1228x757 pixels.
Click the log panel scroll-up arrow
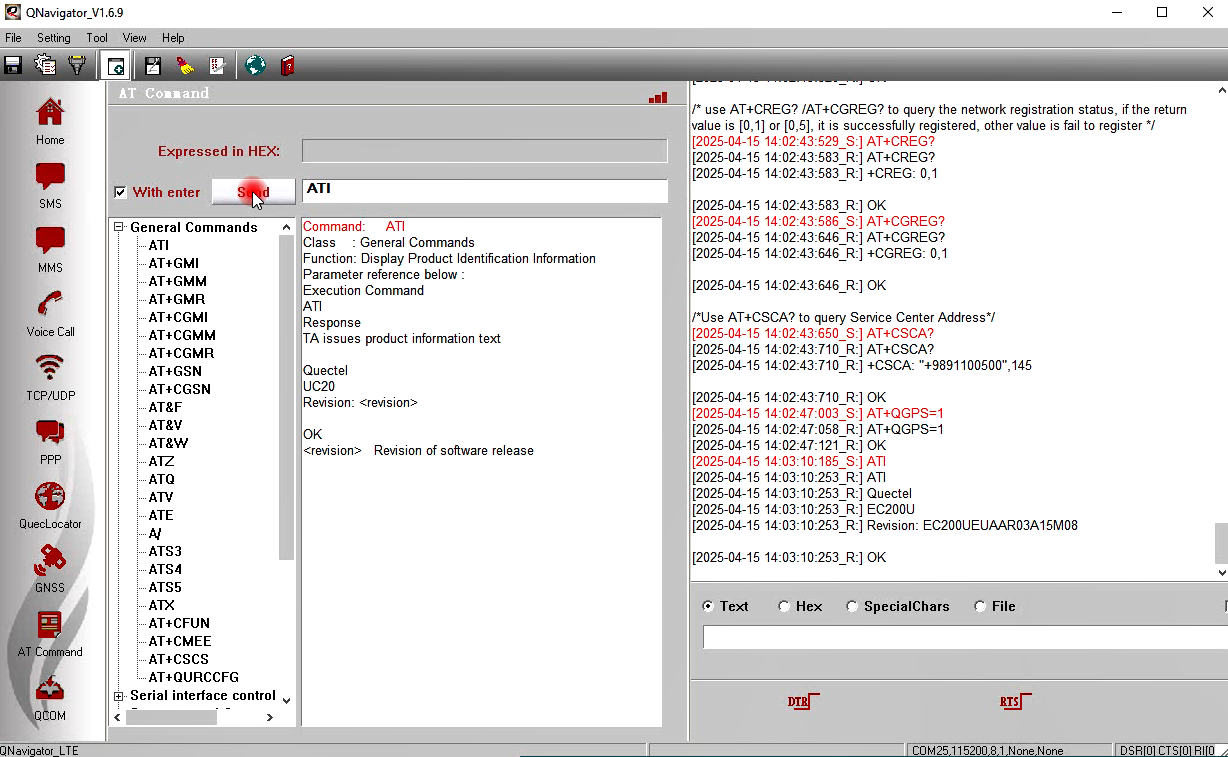[1221, 90]
